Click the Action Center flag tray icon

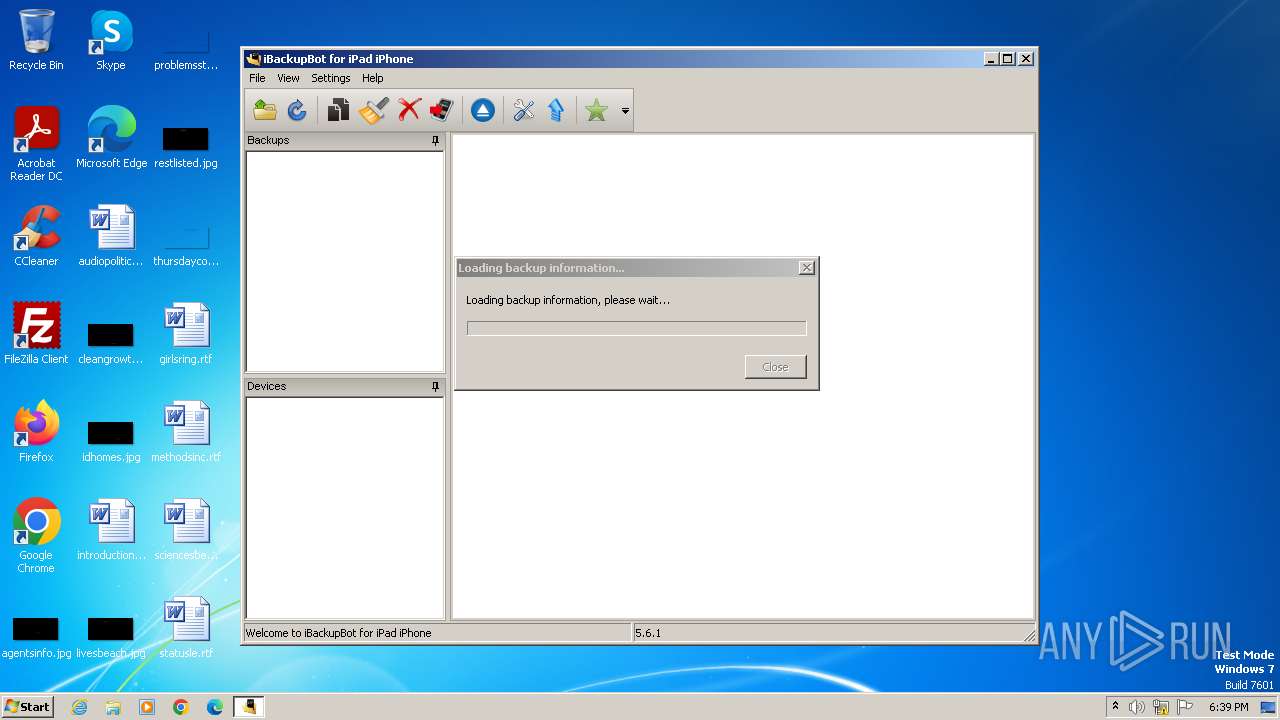(x=1185, y=707)
